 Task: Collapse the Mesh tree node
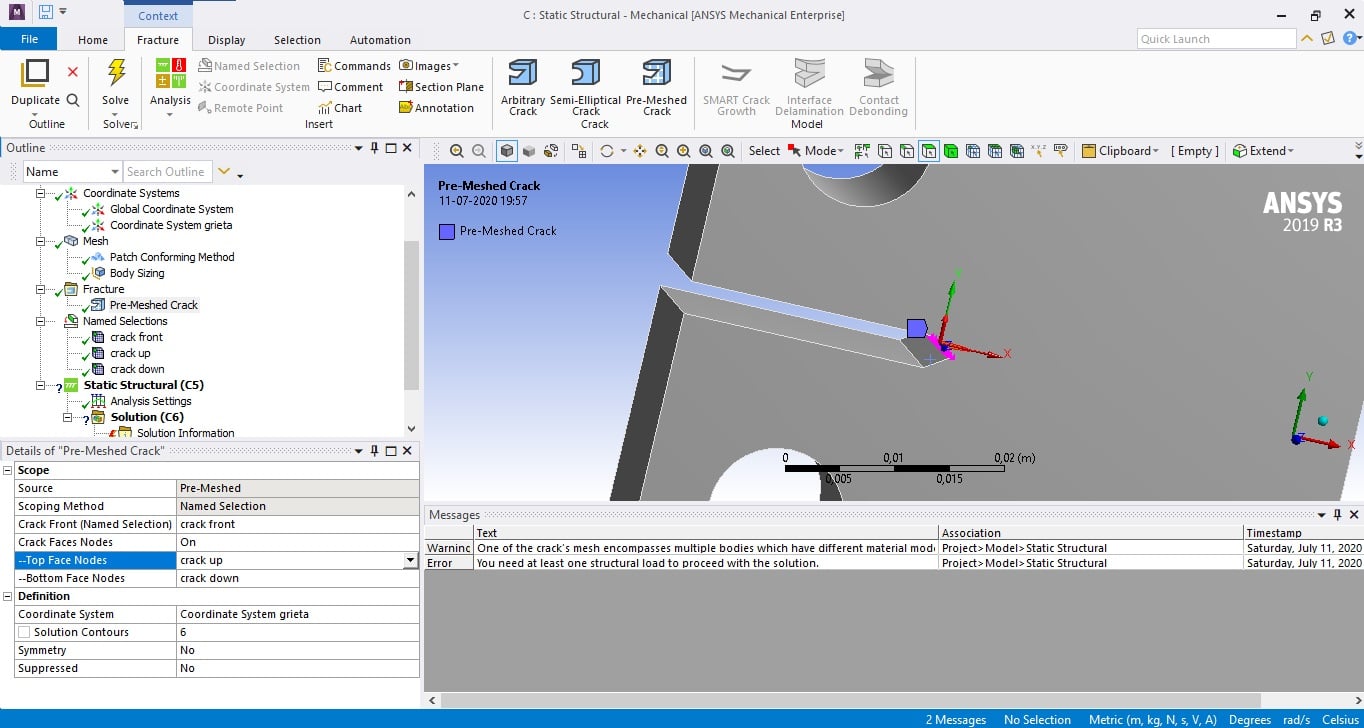click(x=41, y=241)
